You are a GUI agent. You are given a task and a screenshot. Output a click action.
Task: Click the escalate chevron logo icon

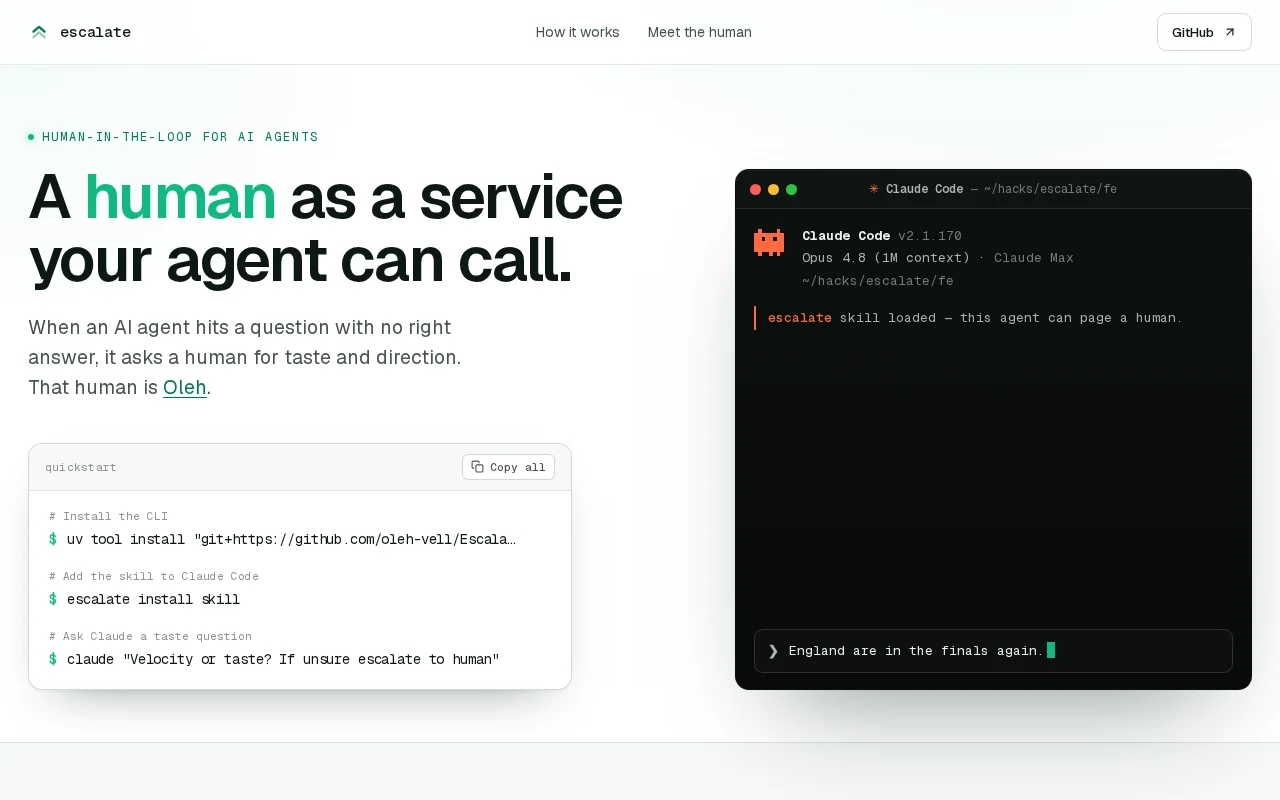click(x=39, y=32)
